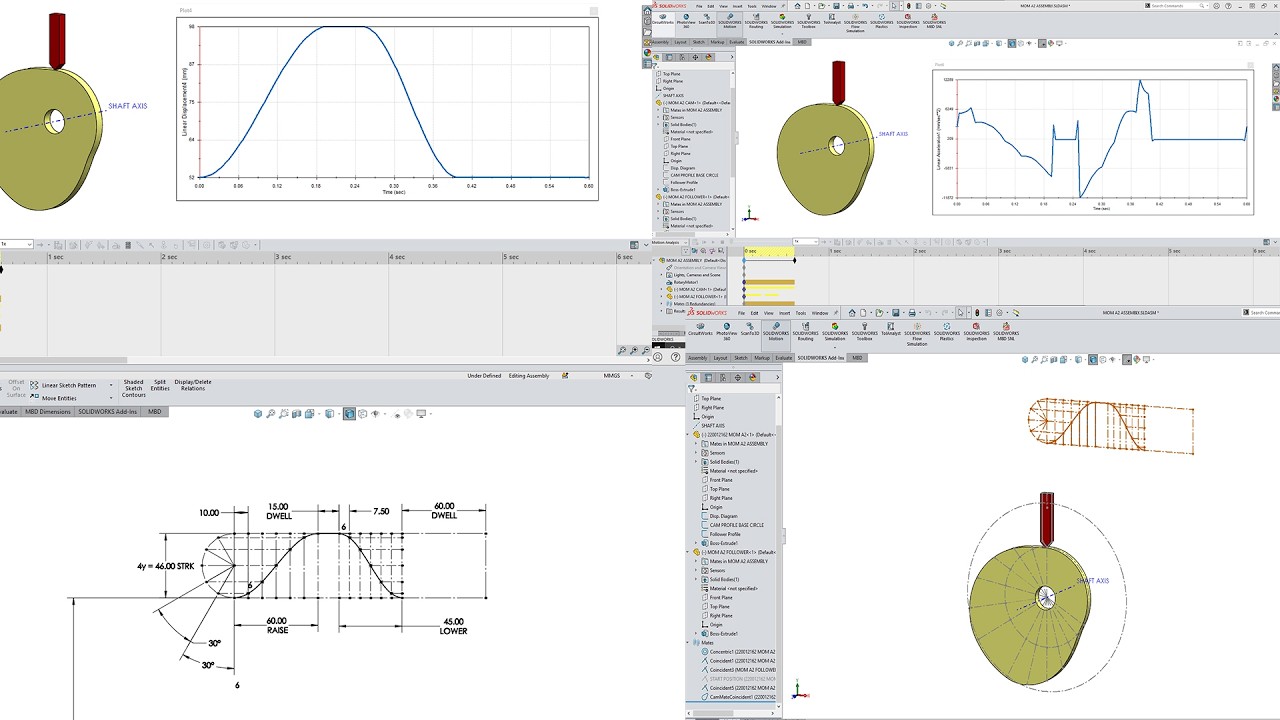Open SOLIDWORKS Routing in top-right window
The image size is (1280, 720).
pyautogui.click(x=756, y=22)
